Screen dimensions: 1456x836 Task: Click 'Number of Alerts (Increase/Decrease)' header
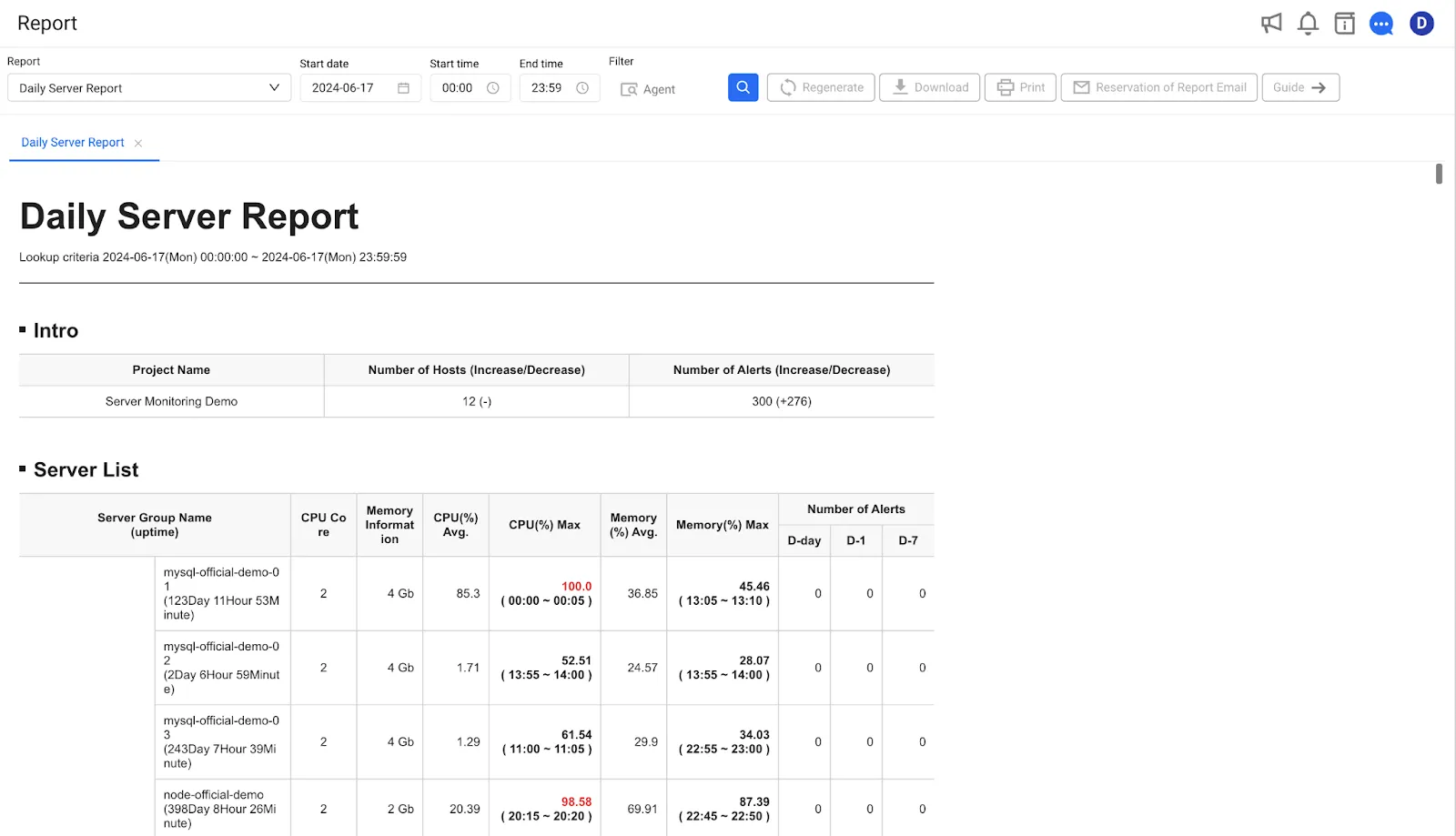pos(782,370)
